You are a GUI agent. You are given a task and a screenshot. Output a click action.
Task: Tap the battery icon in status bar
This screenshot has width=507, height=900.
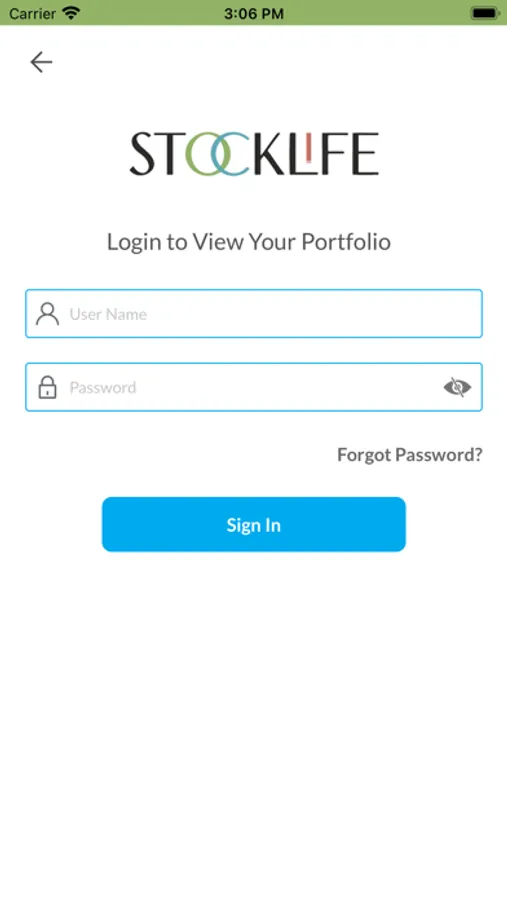[485, 13]
